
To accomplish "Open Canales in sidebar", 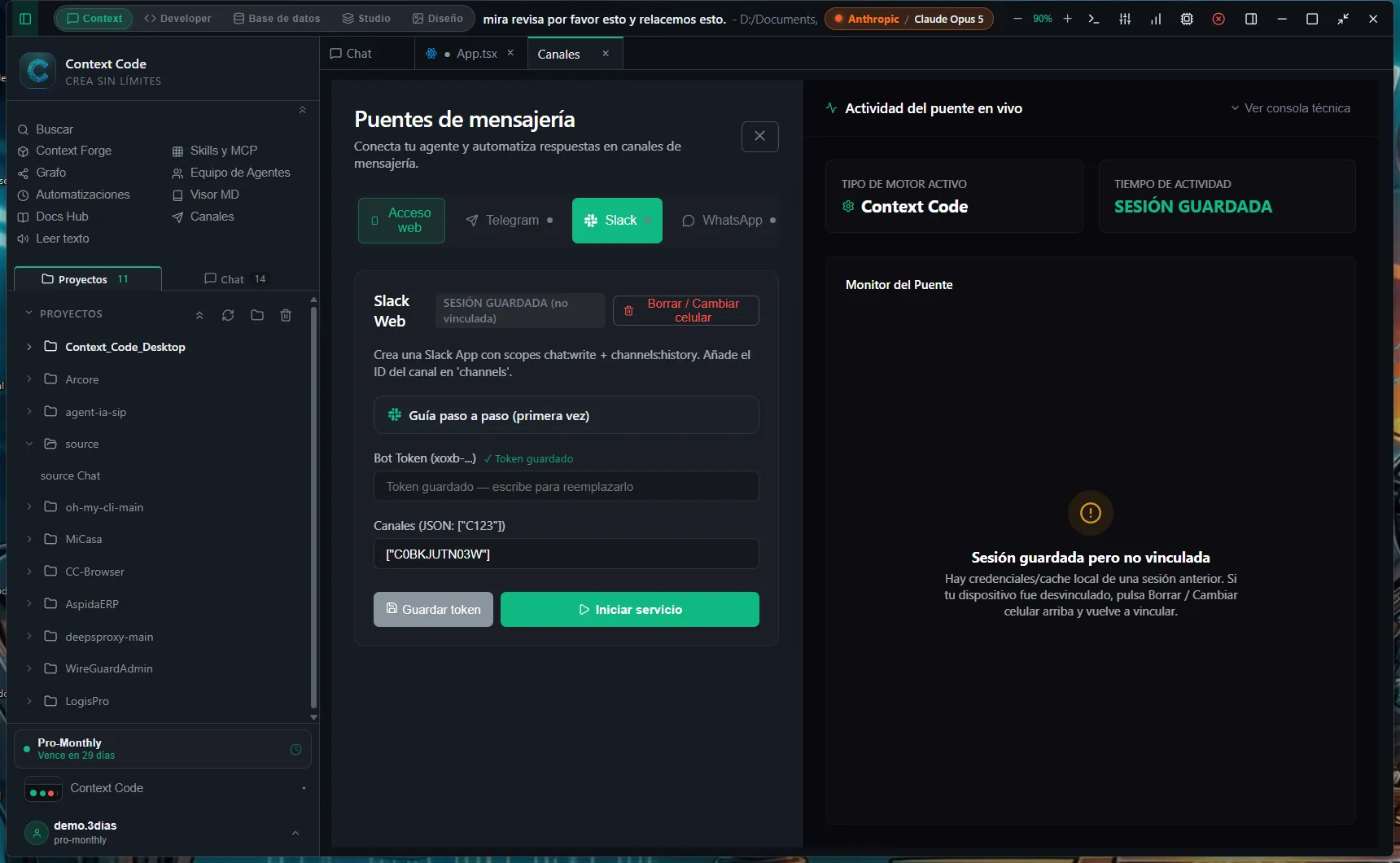I will (203, 217).
